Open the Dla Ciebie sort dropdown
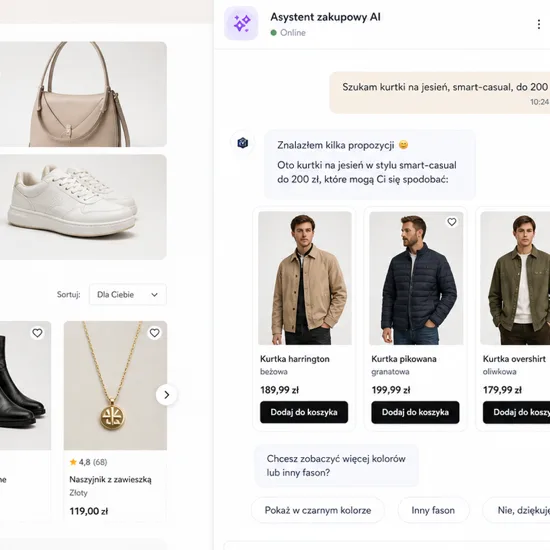 (x=128, y=294)
